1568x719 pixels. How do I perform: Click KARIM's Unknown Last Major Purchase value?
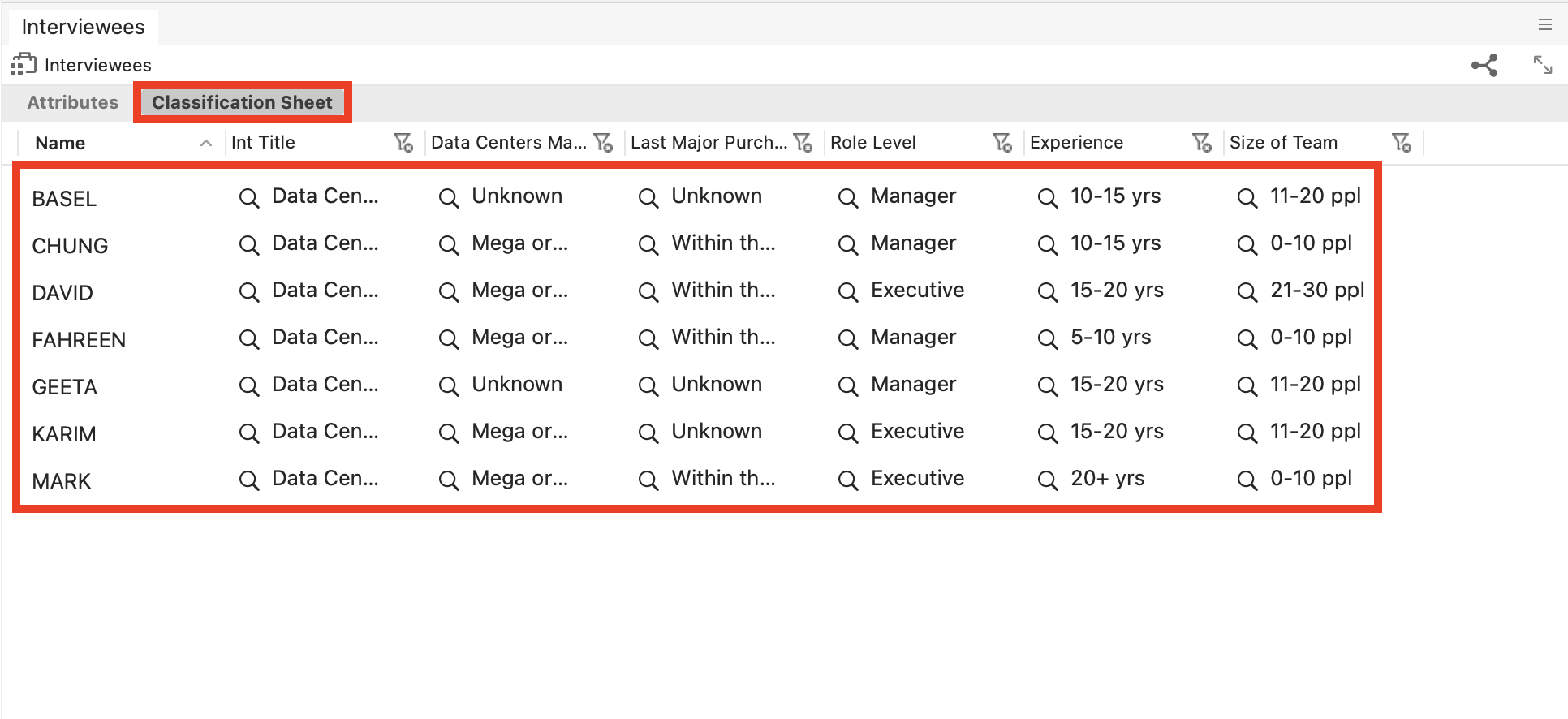717,432
